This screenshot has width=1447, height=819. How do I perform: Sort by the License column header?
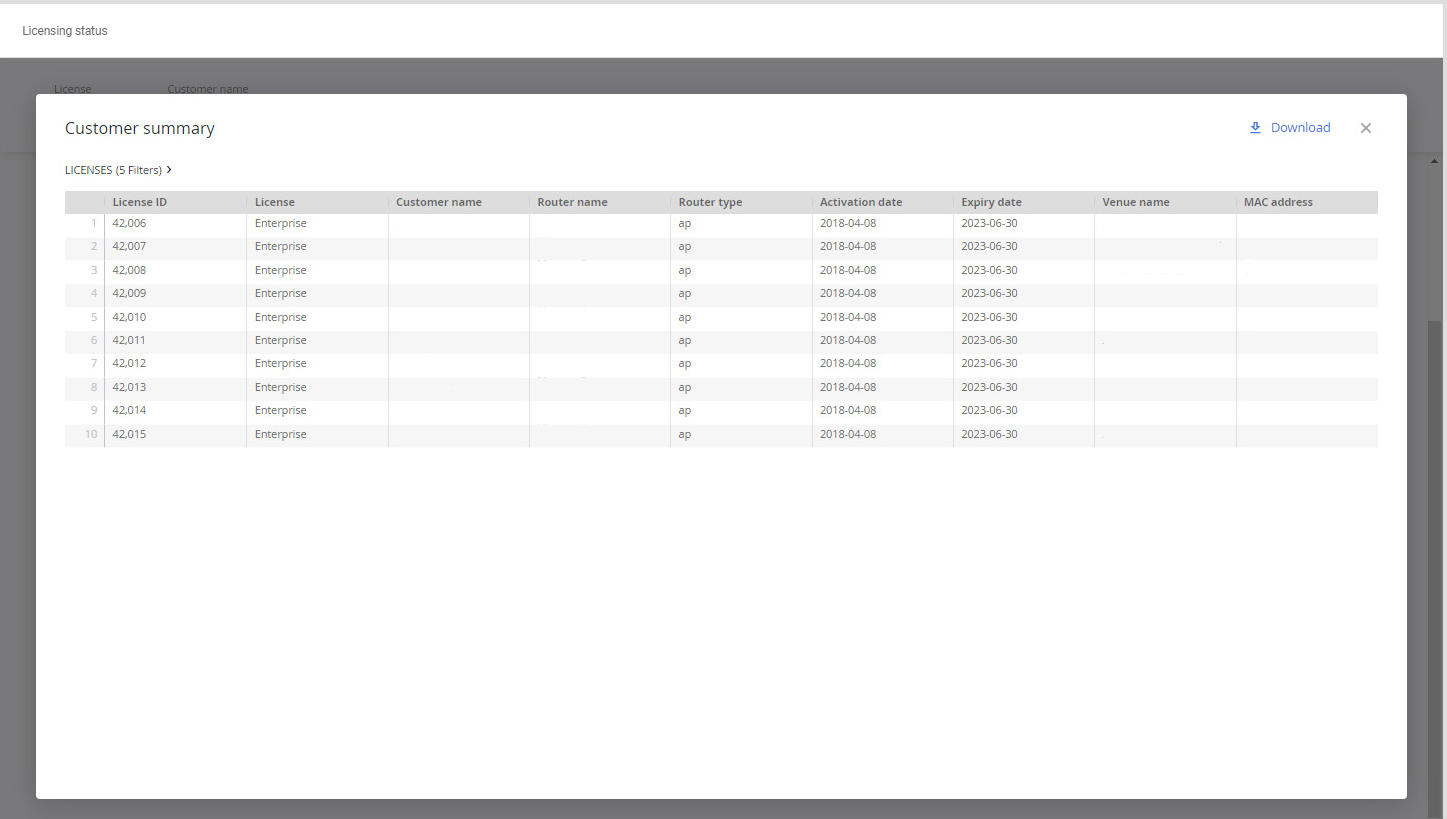point(274,202)
